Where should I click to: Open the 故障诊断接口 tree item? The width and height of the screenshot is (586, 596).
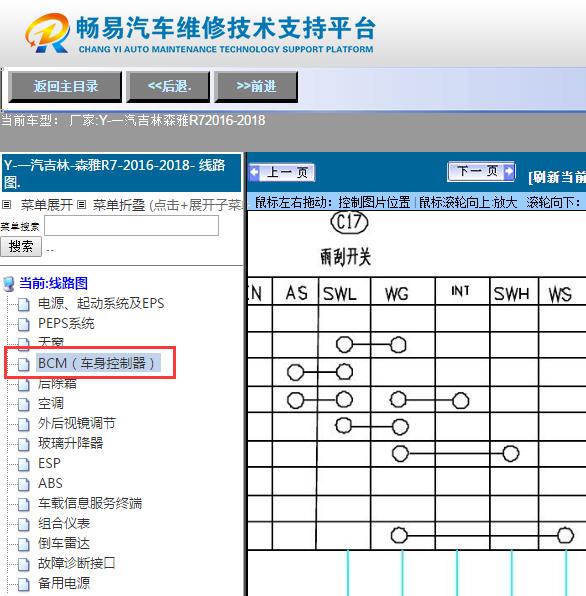[x=76, y=563]
